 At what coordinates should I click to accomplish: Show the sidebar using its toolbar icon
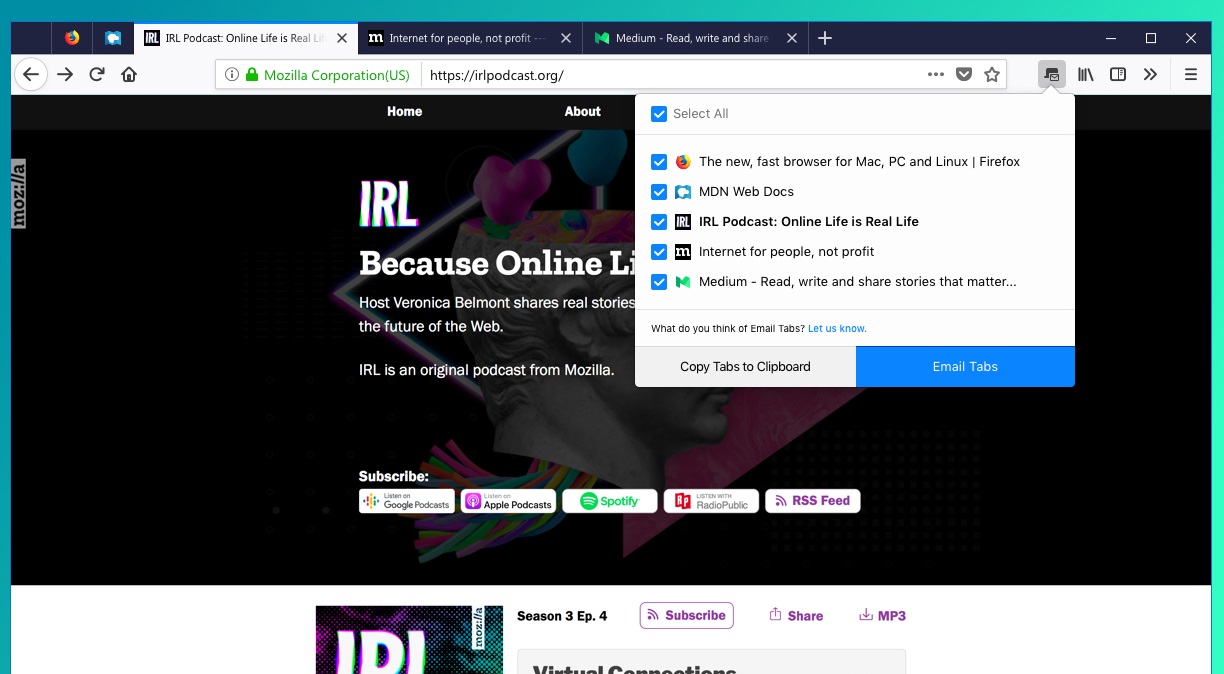(x=1119, y=74)
